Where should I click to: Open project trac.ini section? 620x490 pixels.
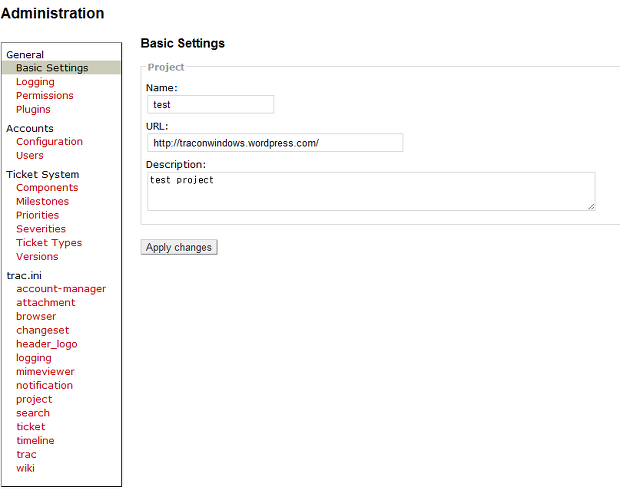tap(34, 400)
